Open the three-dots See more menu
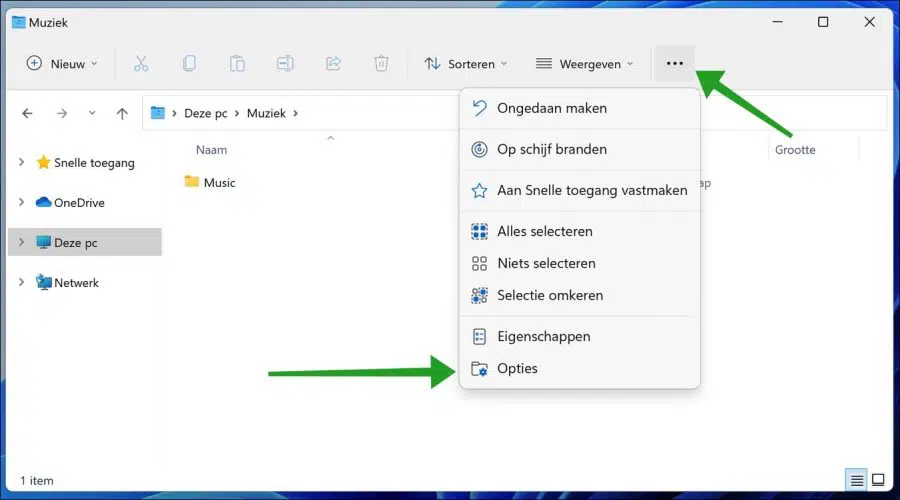Screen dimensions: 900x500 tap(674, 63)
